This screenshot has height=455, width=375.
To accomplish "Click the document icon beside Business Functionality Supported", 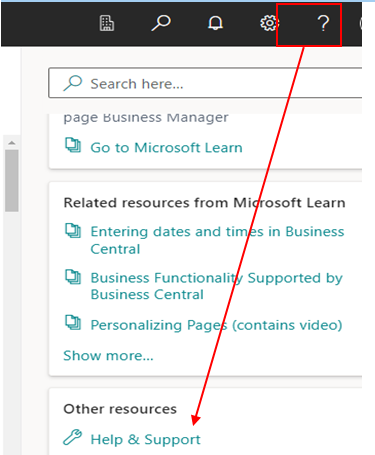I will click(x=73, y=277).
